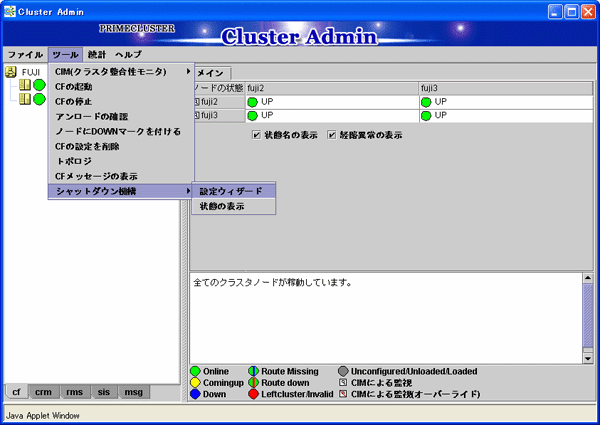This screenshot has height=425, width=600.
Task: Switch to the crm tab
Action: coord(43,392)
